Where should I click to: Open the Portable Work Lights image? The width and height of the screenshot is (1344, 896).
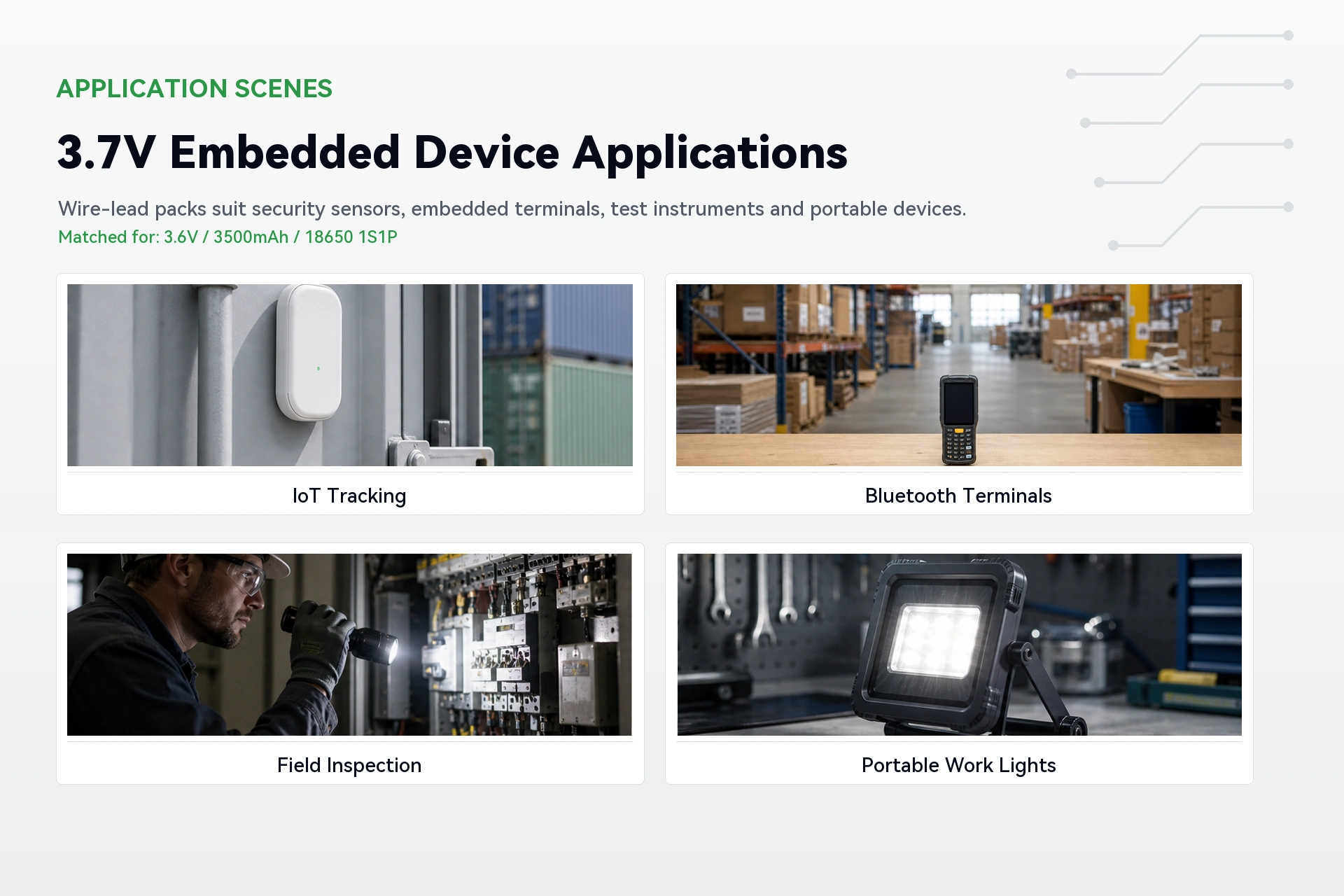960,645
